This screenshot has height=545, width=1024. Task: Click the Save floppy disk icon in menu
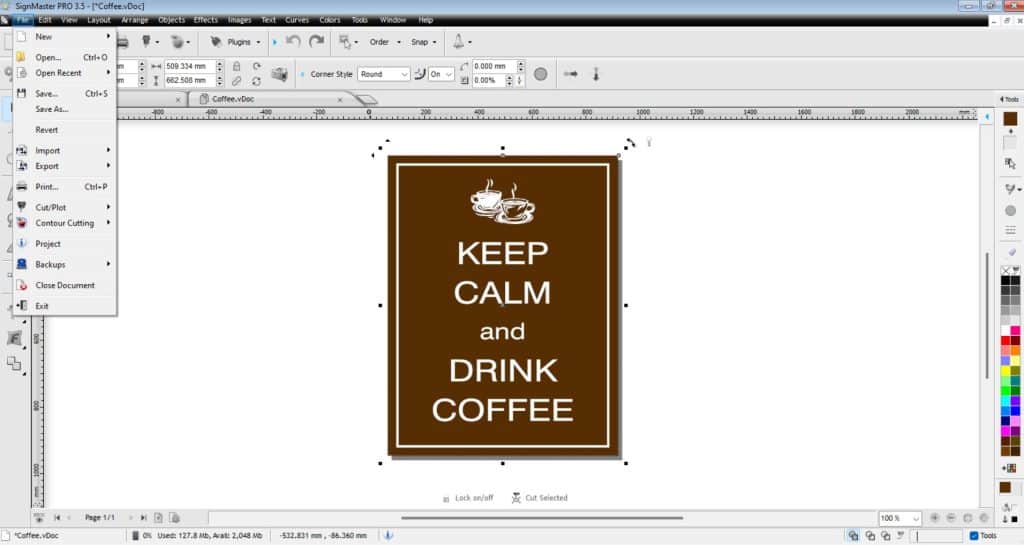(x=22, y=93)
